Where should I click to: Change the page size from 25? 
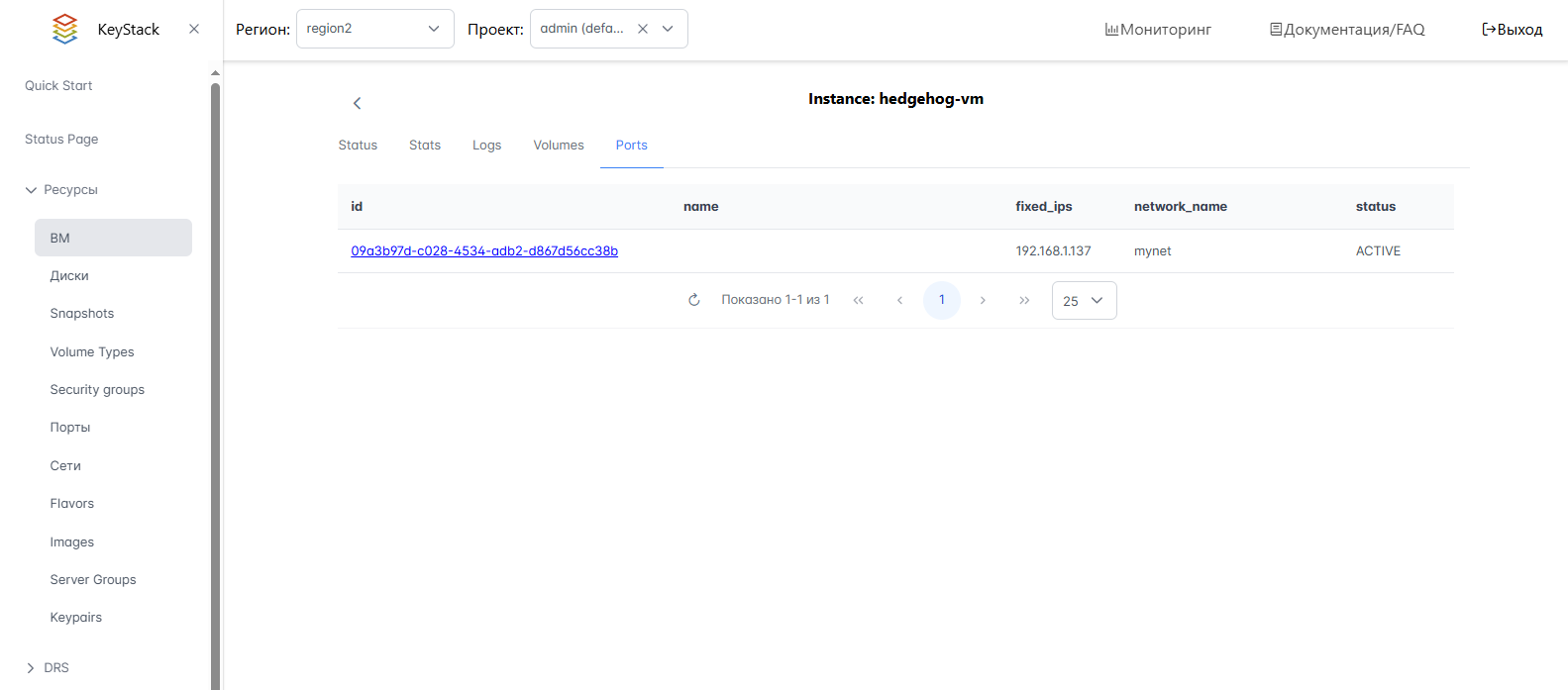click(x=1084, y=301)
